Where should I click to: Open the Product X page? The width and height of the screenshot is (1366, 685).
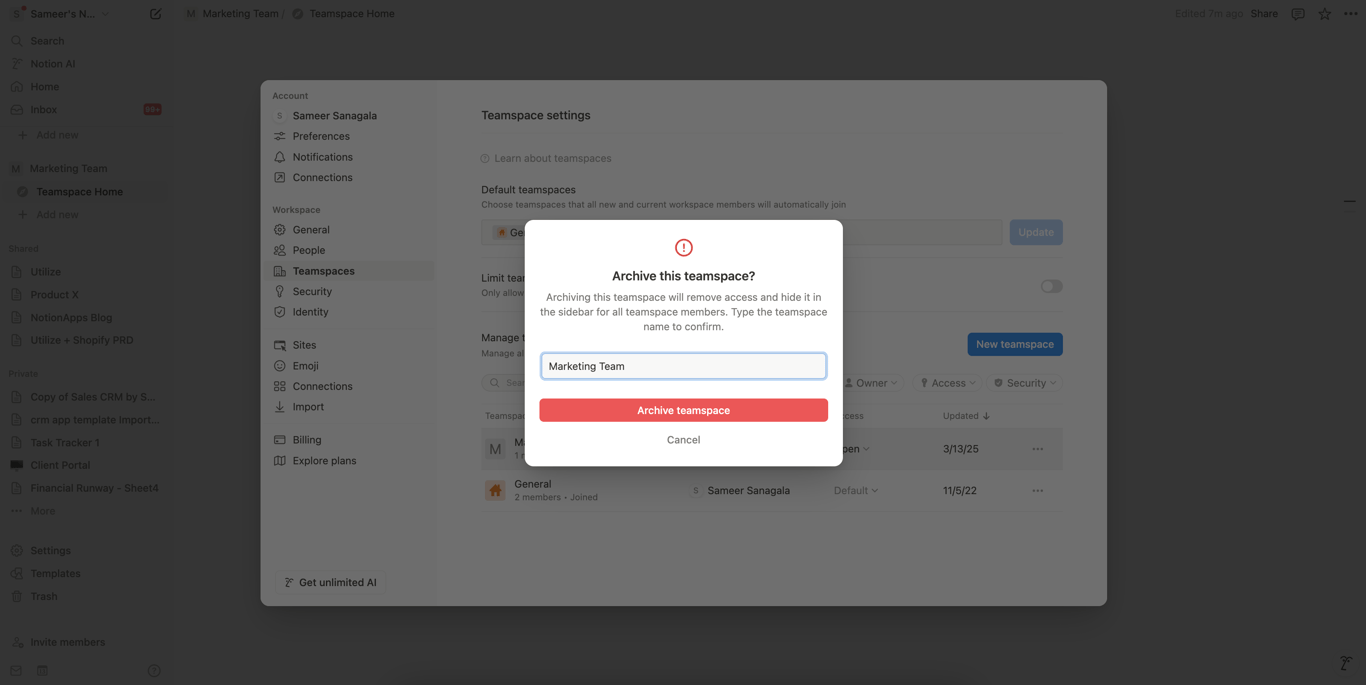85,295
